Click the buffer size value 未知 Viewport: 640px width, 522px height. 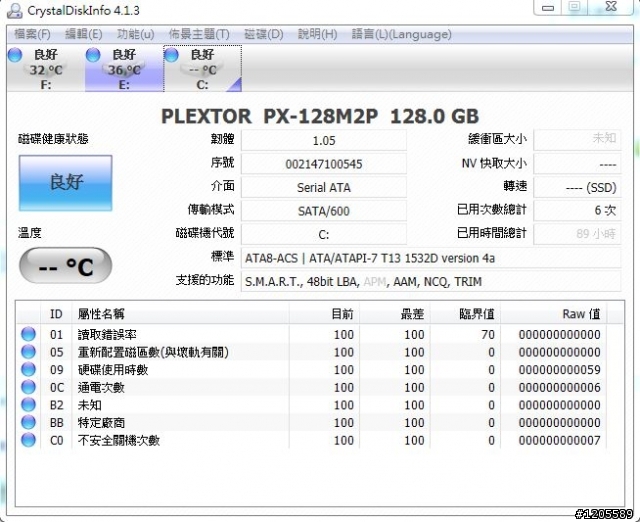click(x=577, y=140)
